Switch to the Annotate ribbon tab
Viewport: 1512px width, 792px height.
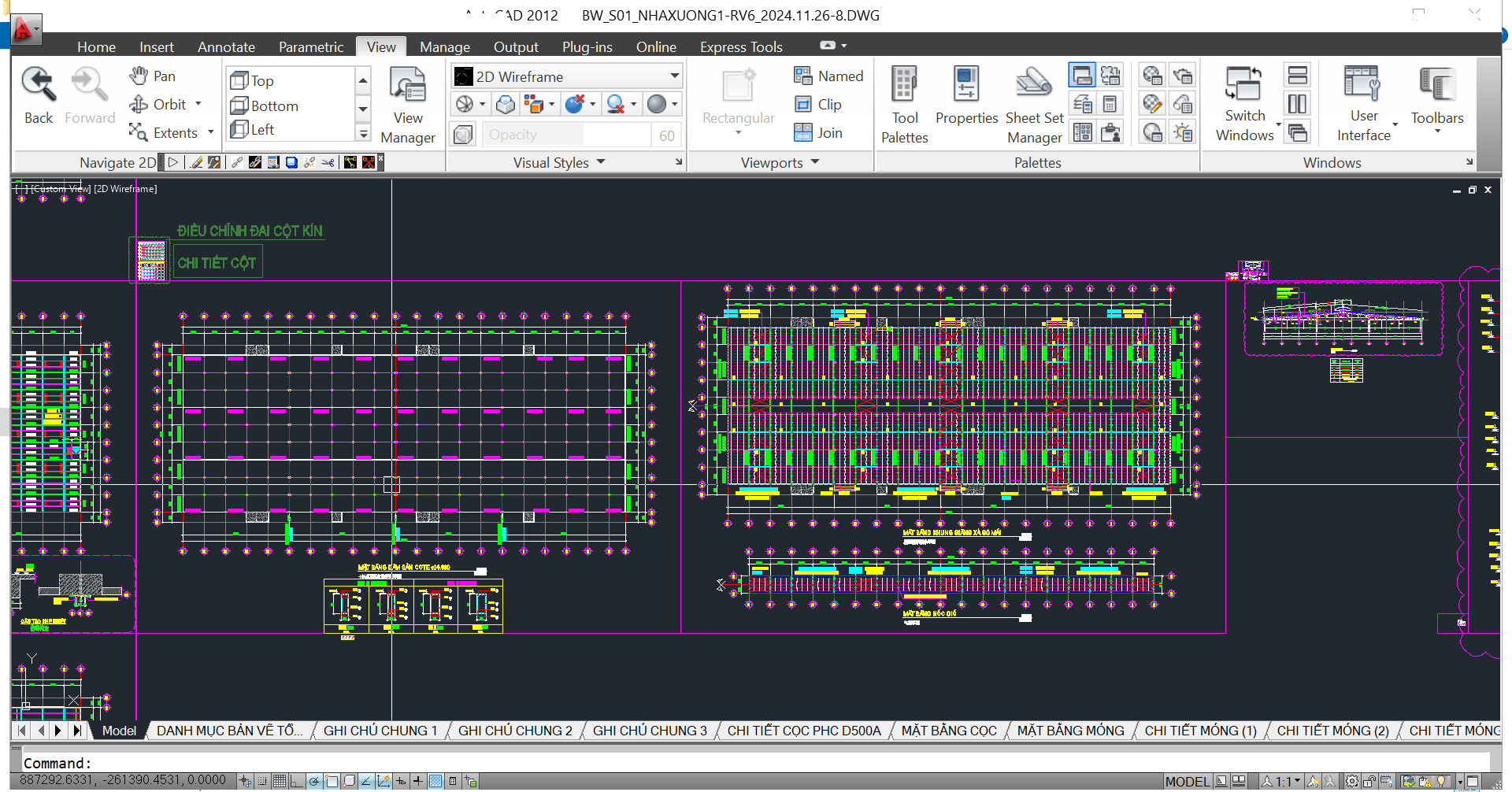pos(226,47)
